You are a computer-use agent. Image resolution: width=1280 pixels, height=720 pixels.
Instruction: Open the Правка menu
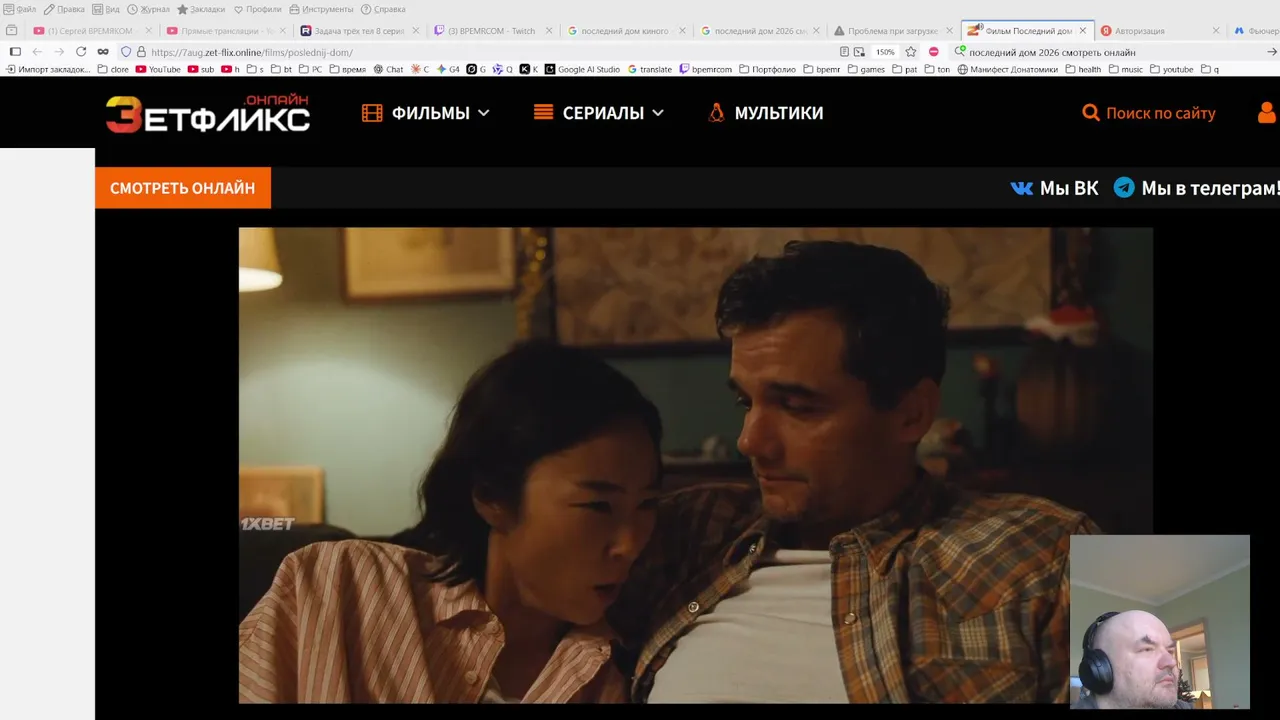(x=64, y=9)
